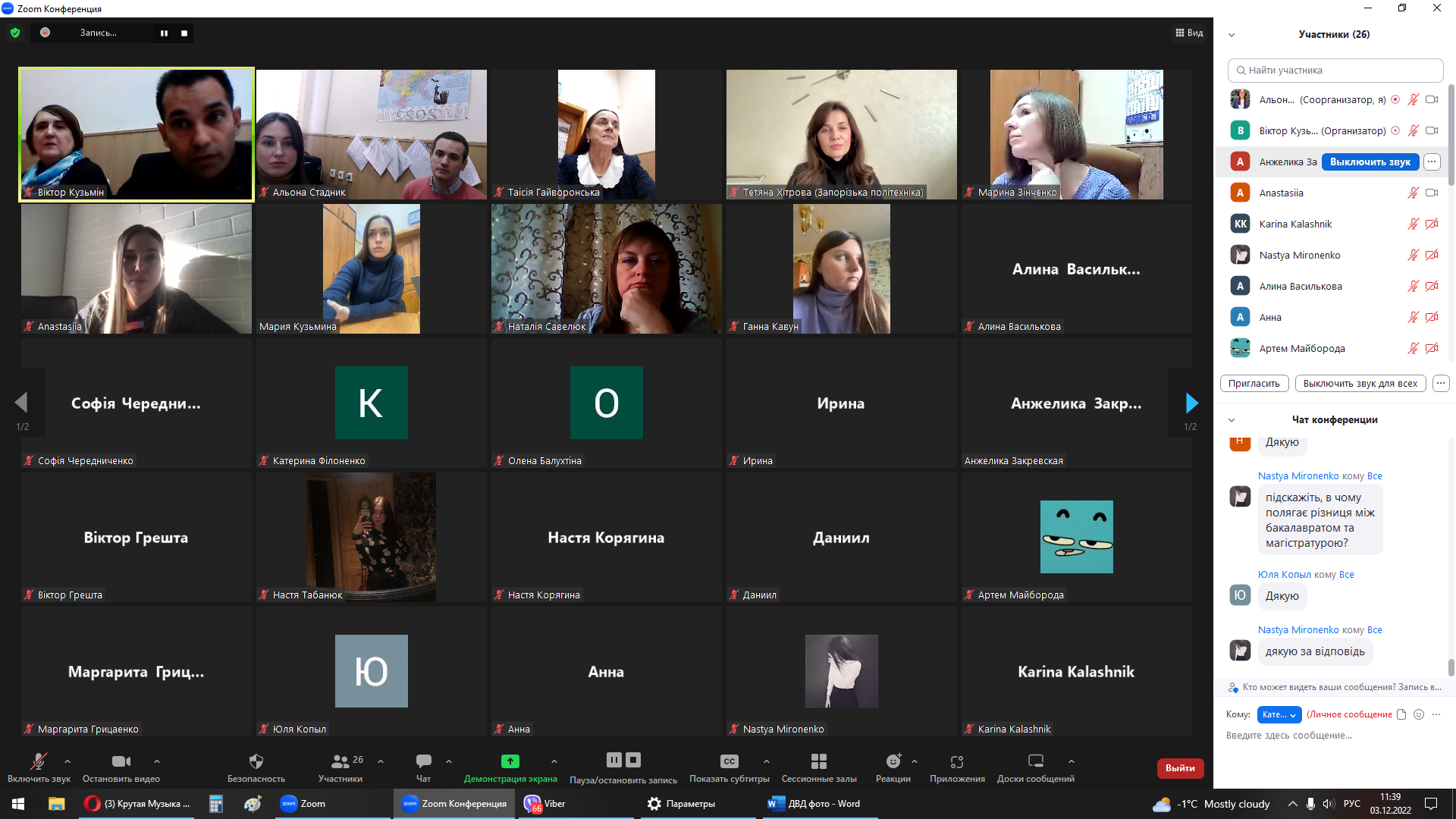The height and width of the screenshot is (819, 1456).
Task: Expand audio settings arrow next to microphone
Action: click(67, 761)
